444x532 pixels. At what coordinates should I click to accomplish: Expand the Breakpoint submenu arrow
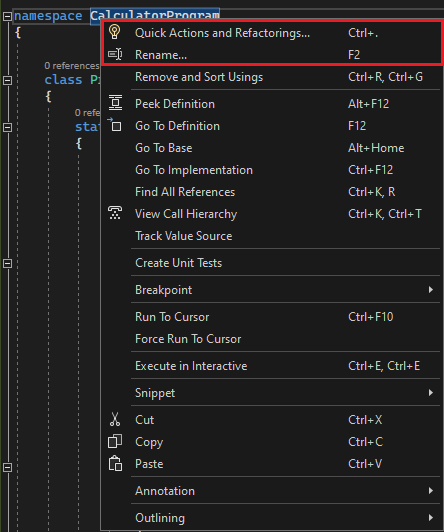point(431,290)
